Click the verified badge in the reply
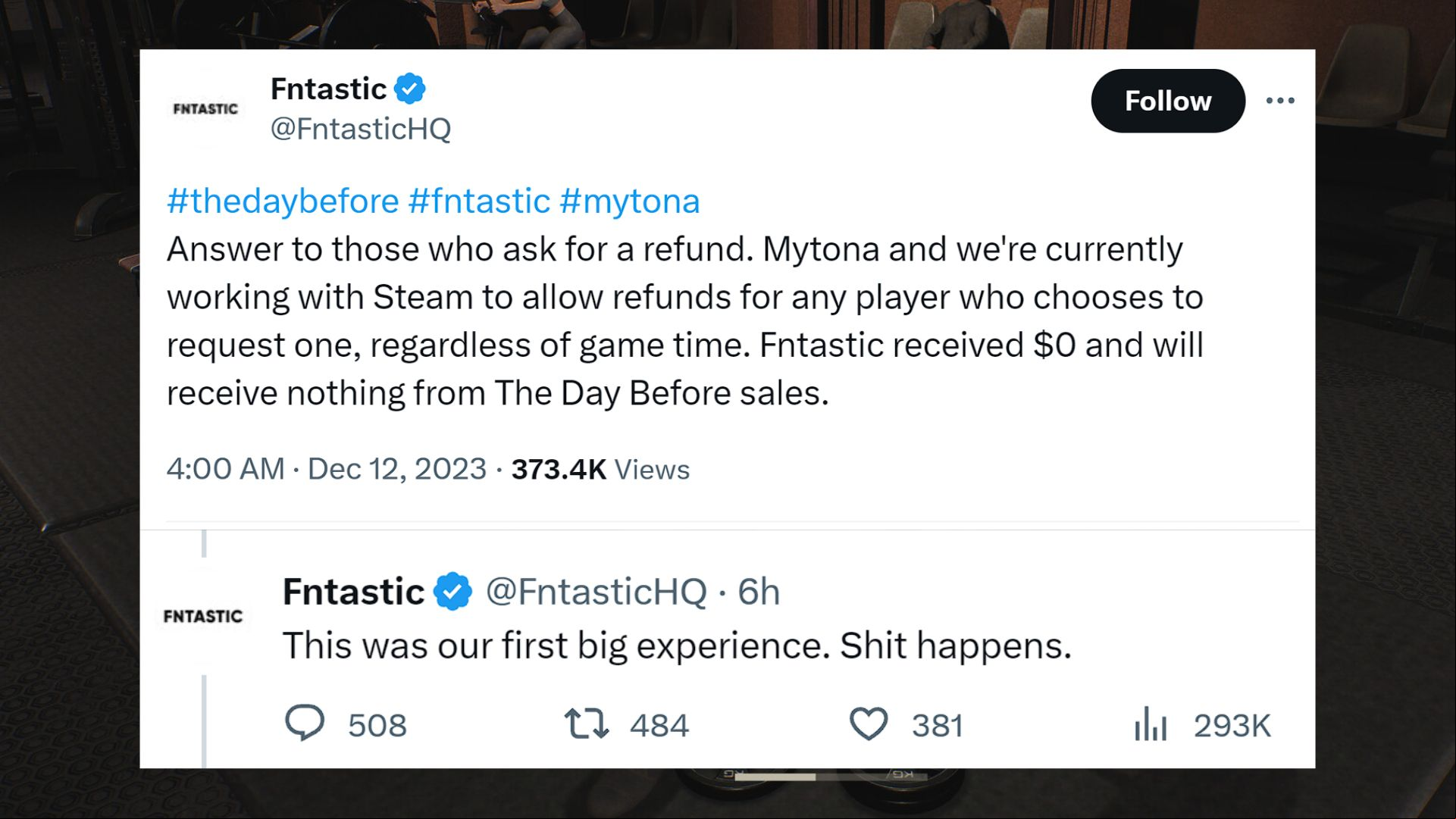This screenshot has width=1456, height=819. [x=452, y=592]
